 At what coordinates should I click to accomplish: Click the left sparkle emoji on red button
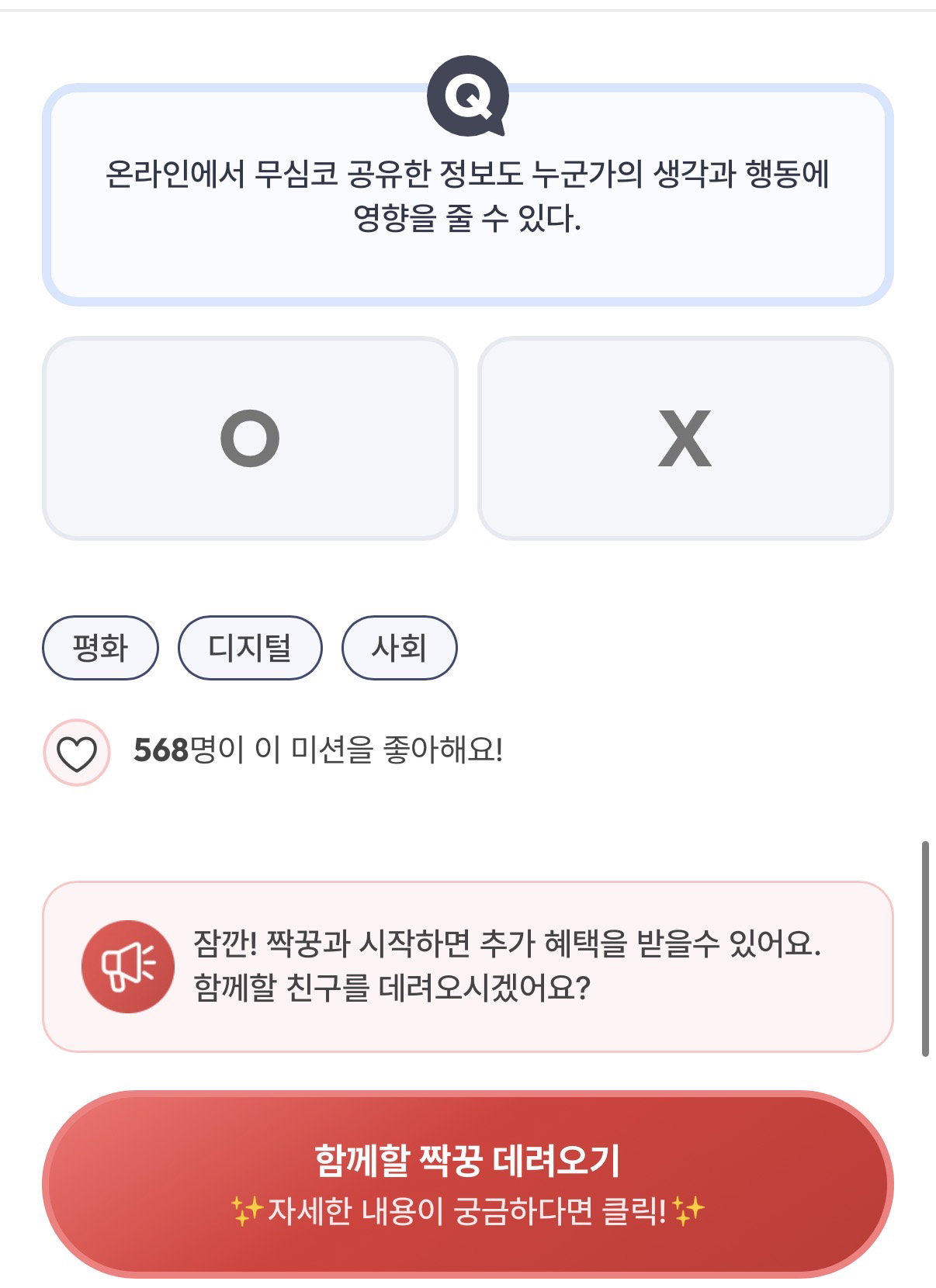(248, 1210)
